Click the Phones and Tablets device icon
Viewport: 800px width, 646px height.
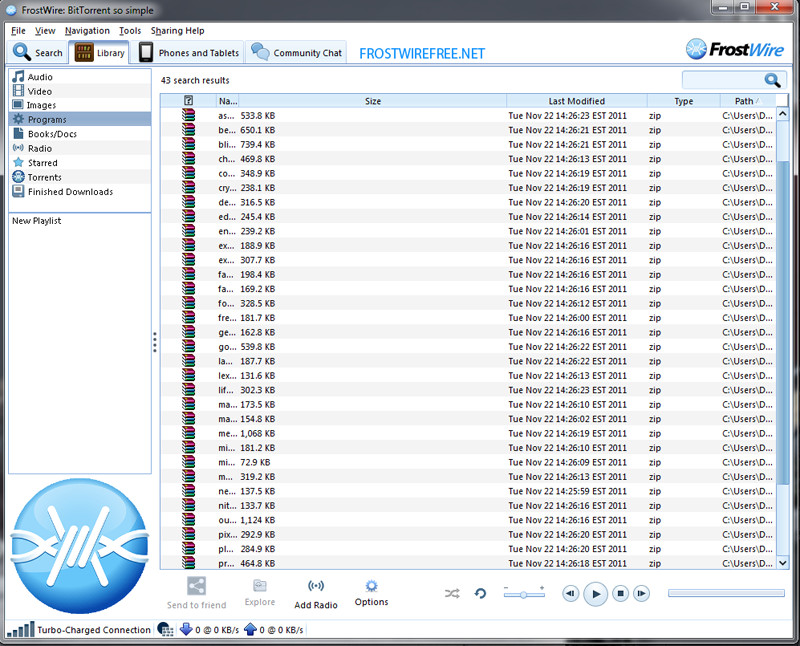[146, 52]
